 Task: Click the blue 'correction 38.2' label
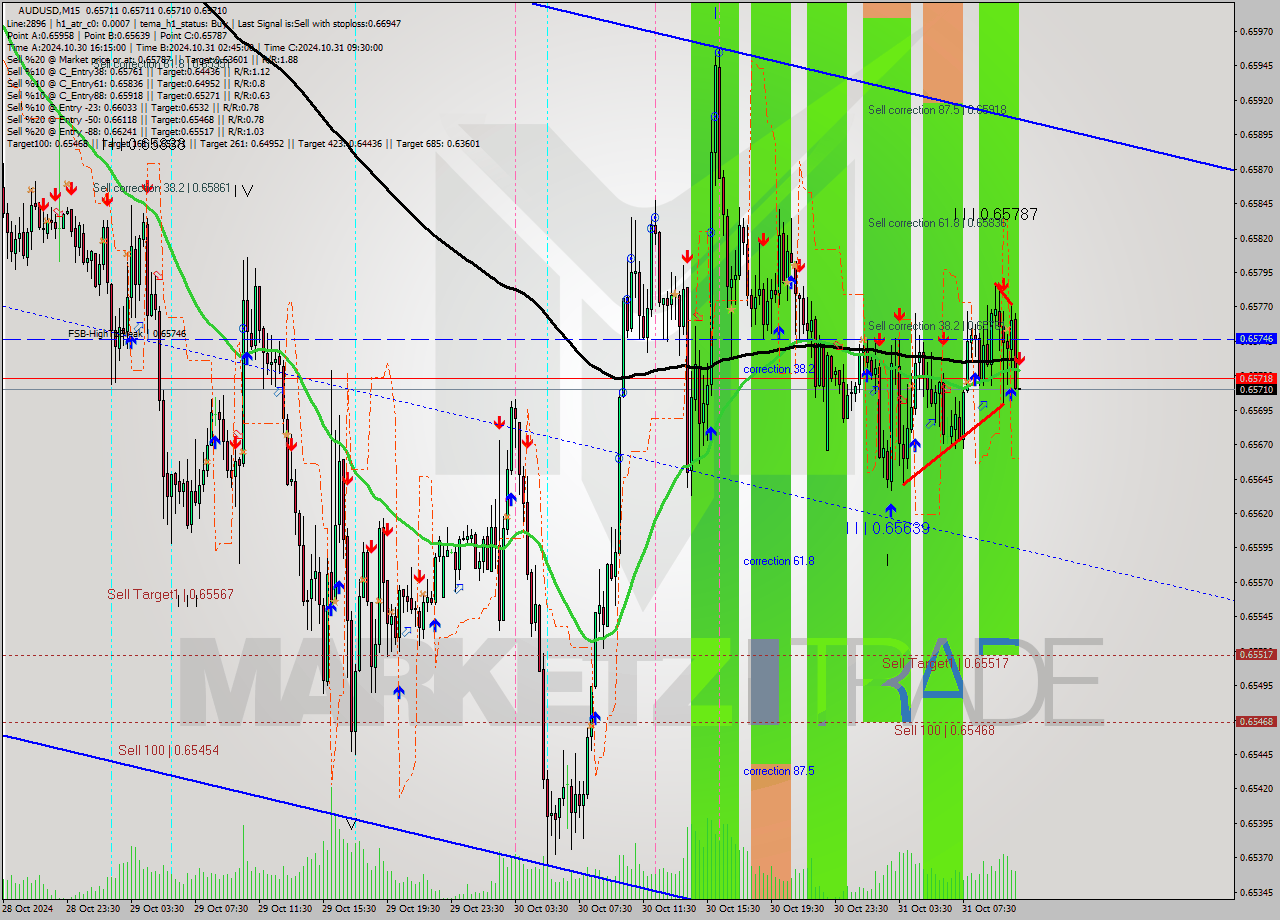point(779,369)
